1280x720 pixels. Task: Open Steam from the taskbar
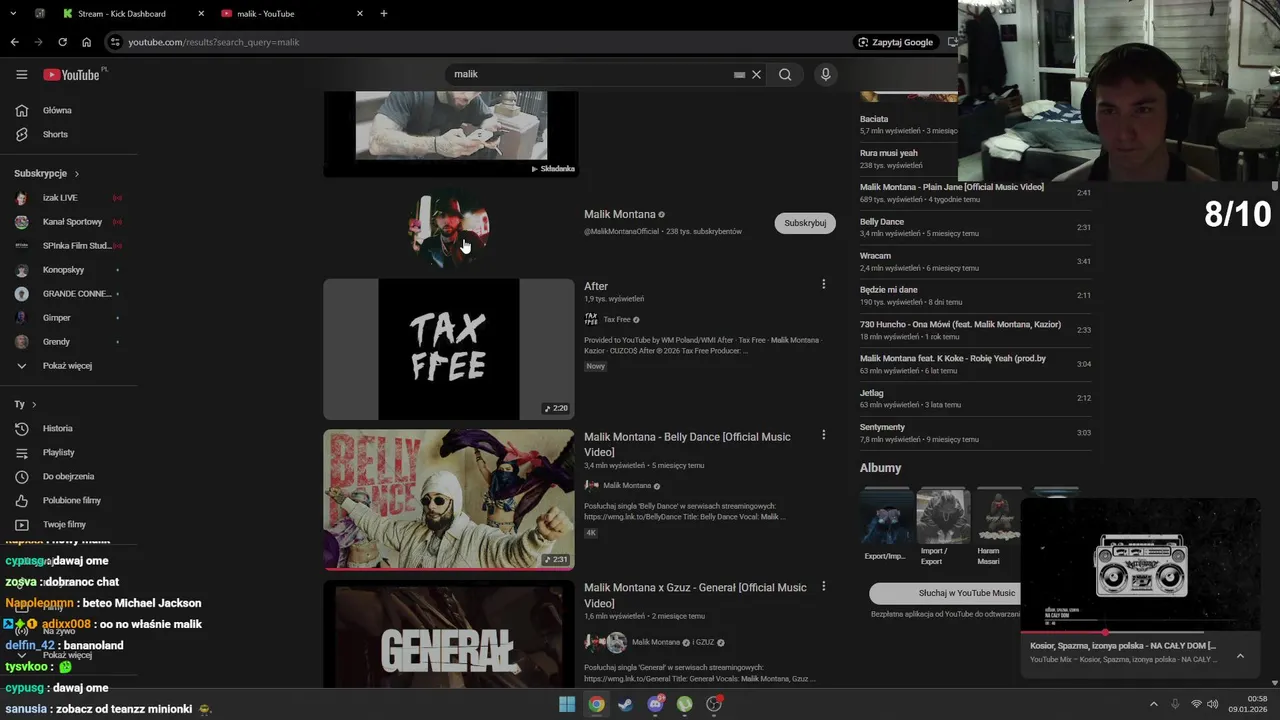pyautogui.click(x=626, y=704)
